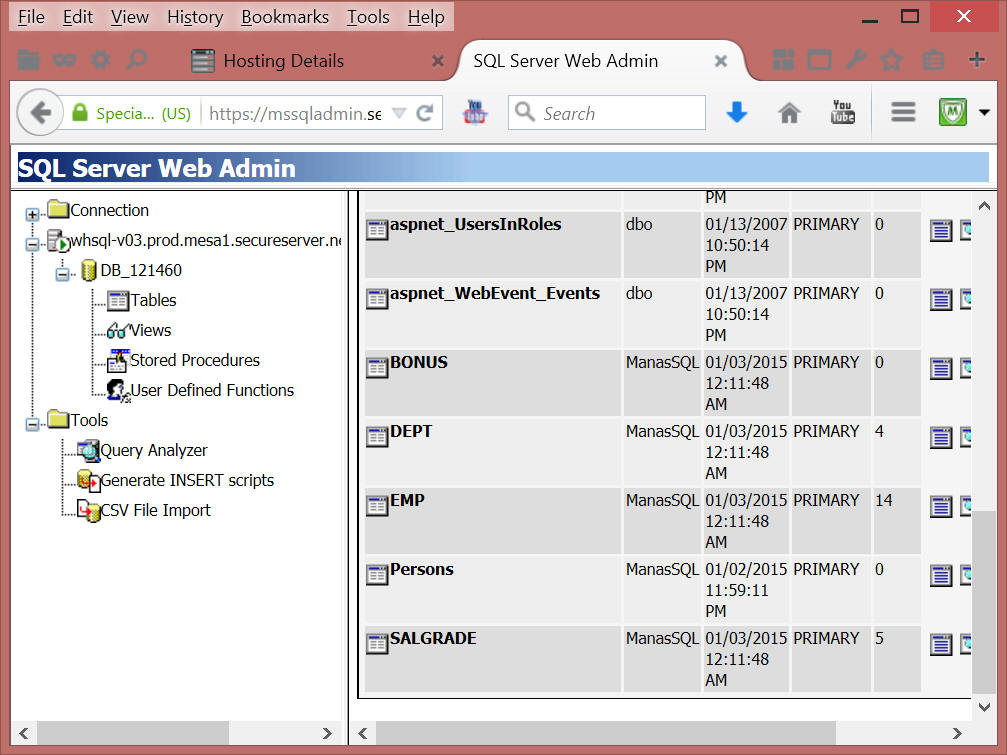
Task: Open the Tables node in the tree
Action: pos(153,300)
